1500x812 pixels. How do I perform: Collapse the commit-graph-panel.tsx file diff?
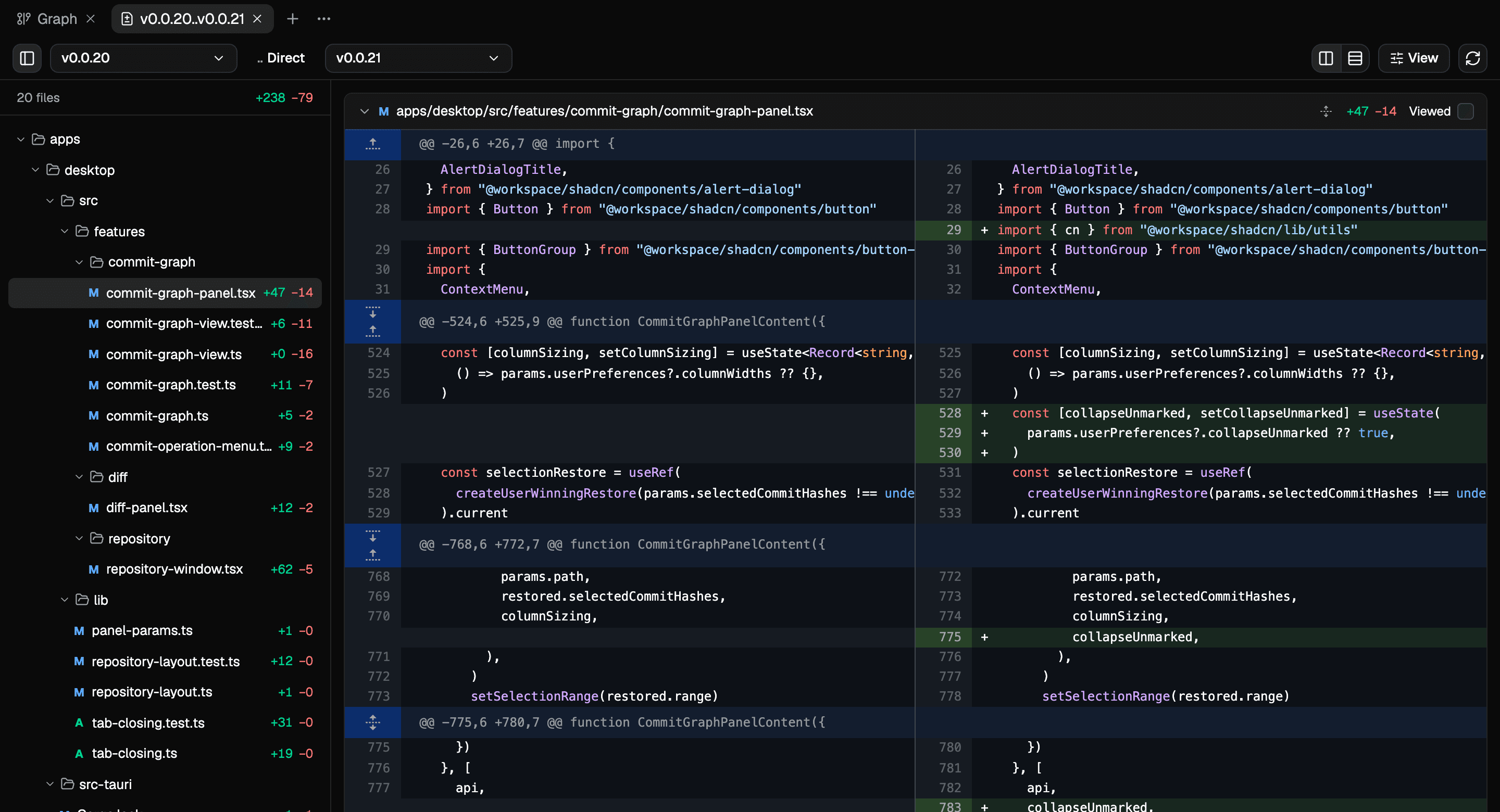coord(365,111)
